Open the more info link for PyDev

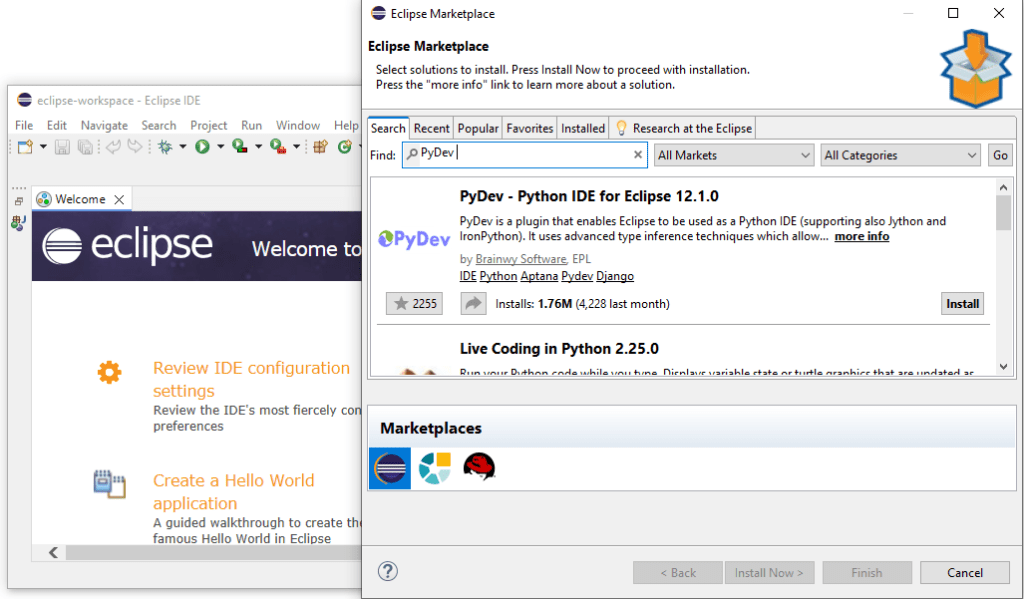click(862, 236)
